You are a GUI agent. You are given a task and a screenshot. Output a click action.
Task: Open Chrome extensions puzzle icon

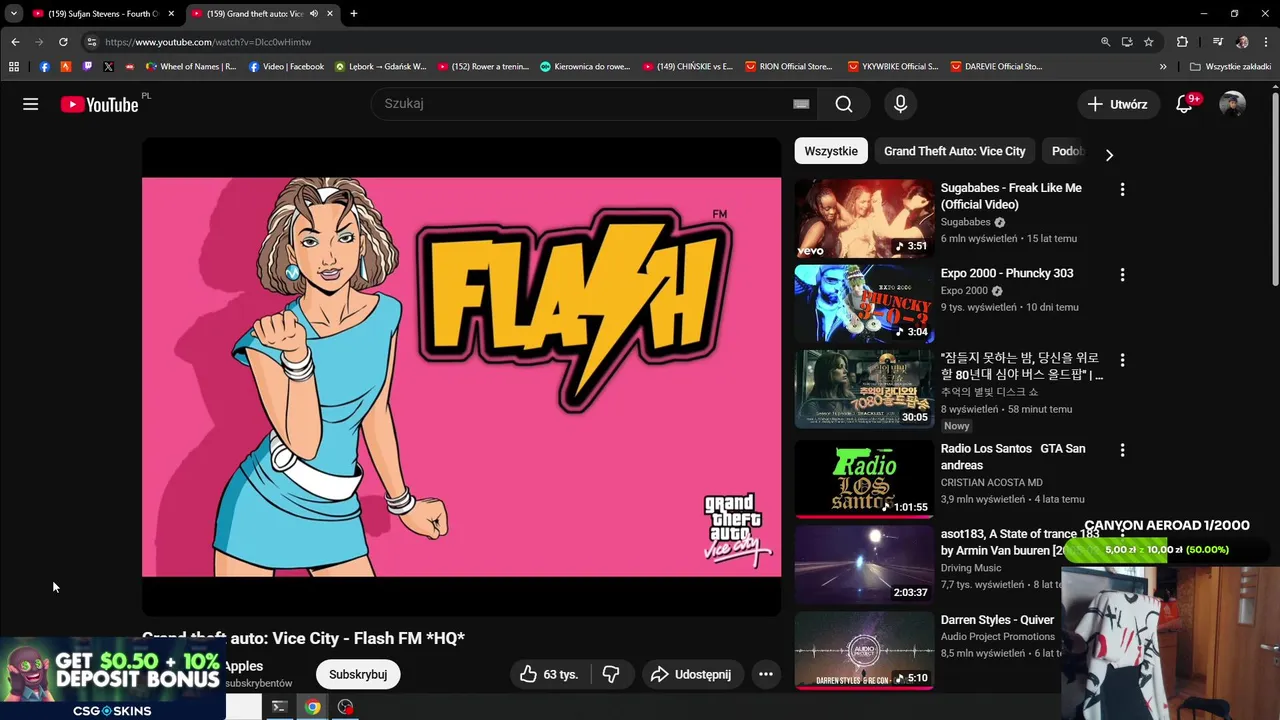[1182, 42]
